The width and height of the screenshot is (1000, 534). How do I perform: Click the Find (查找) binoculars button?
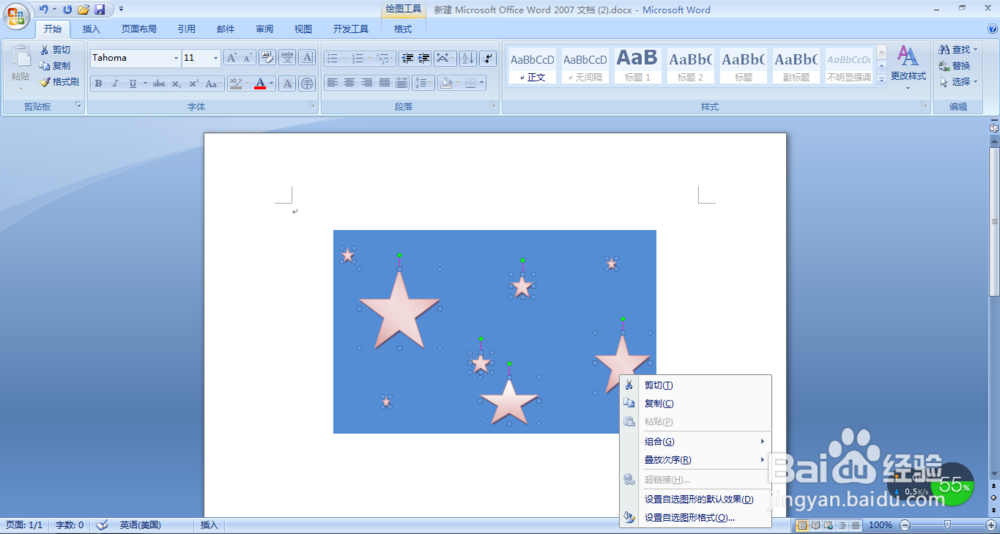coord(958,49)
